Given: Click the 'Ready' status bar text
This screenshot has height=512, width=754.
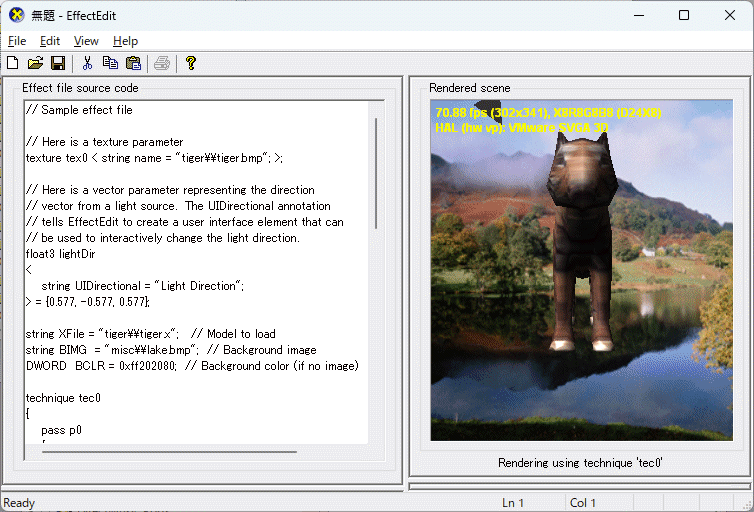Looking at the screenshot, I should pos(19,503).
